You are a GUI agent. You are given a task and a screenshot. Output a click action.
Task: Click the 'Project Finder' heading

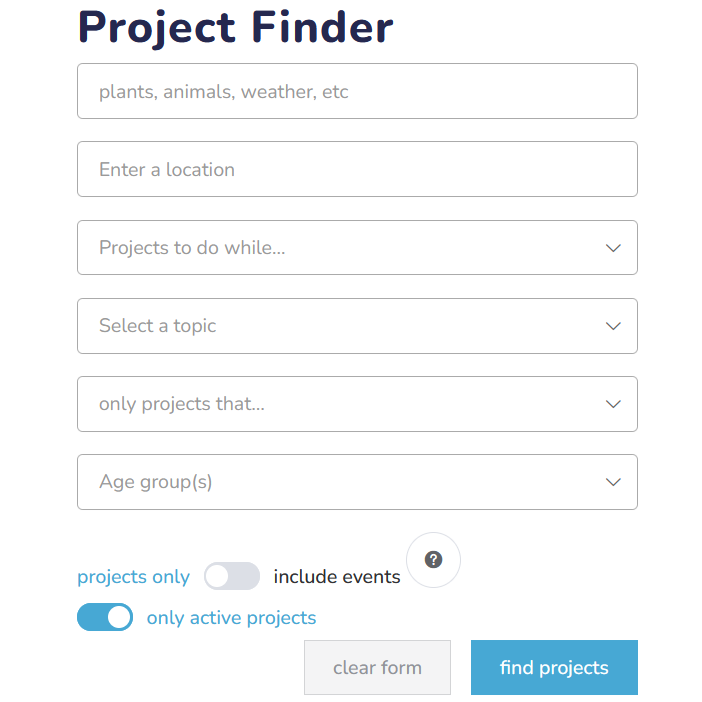pyautogui.click(x=236, y=27)
